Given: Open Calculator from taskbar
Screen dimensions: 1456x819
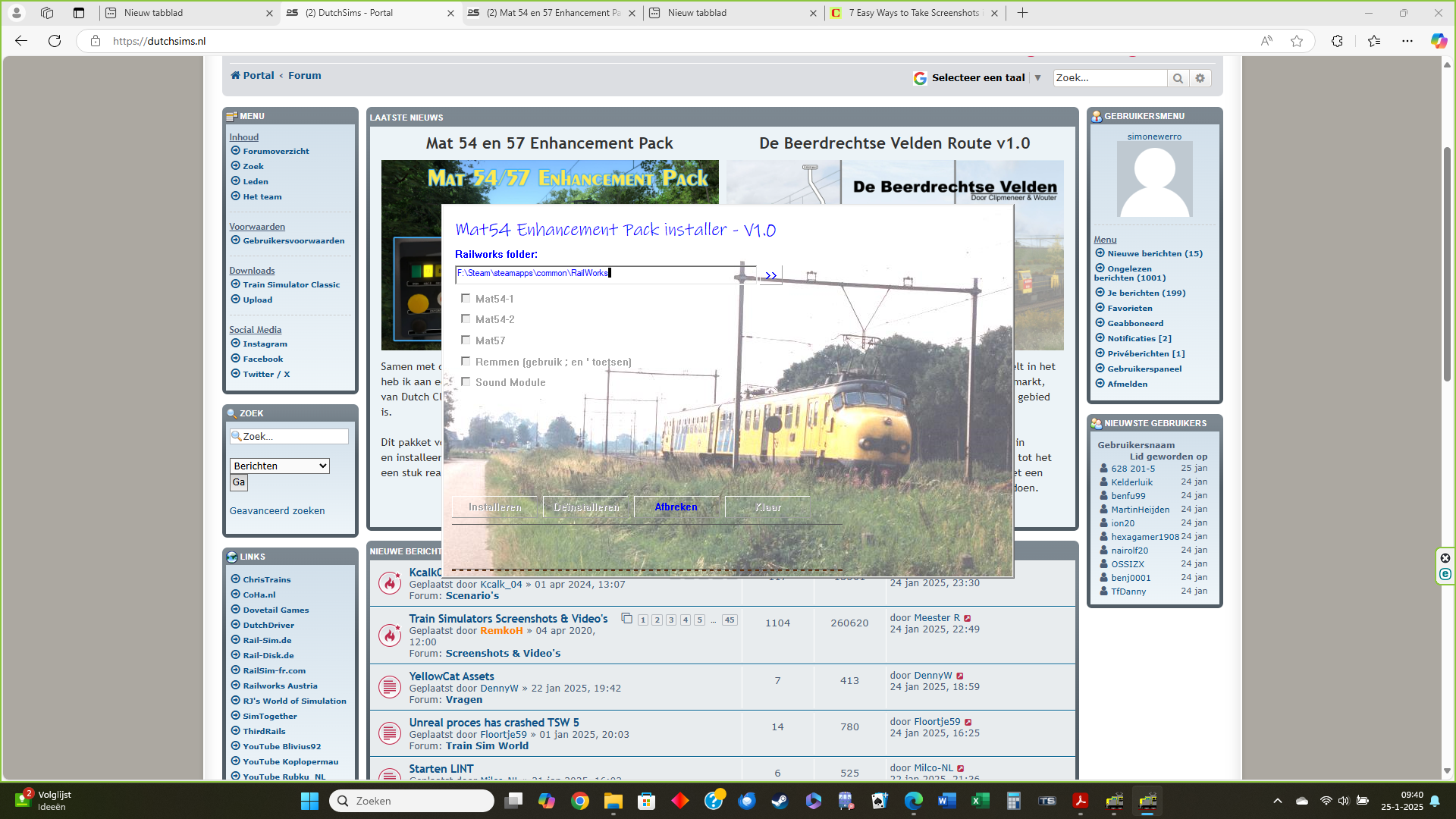Looking at the screenshot, I should click(x=1013, y=801).
